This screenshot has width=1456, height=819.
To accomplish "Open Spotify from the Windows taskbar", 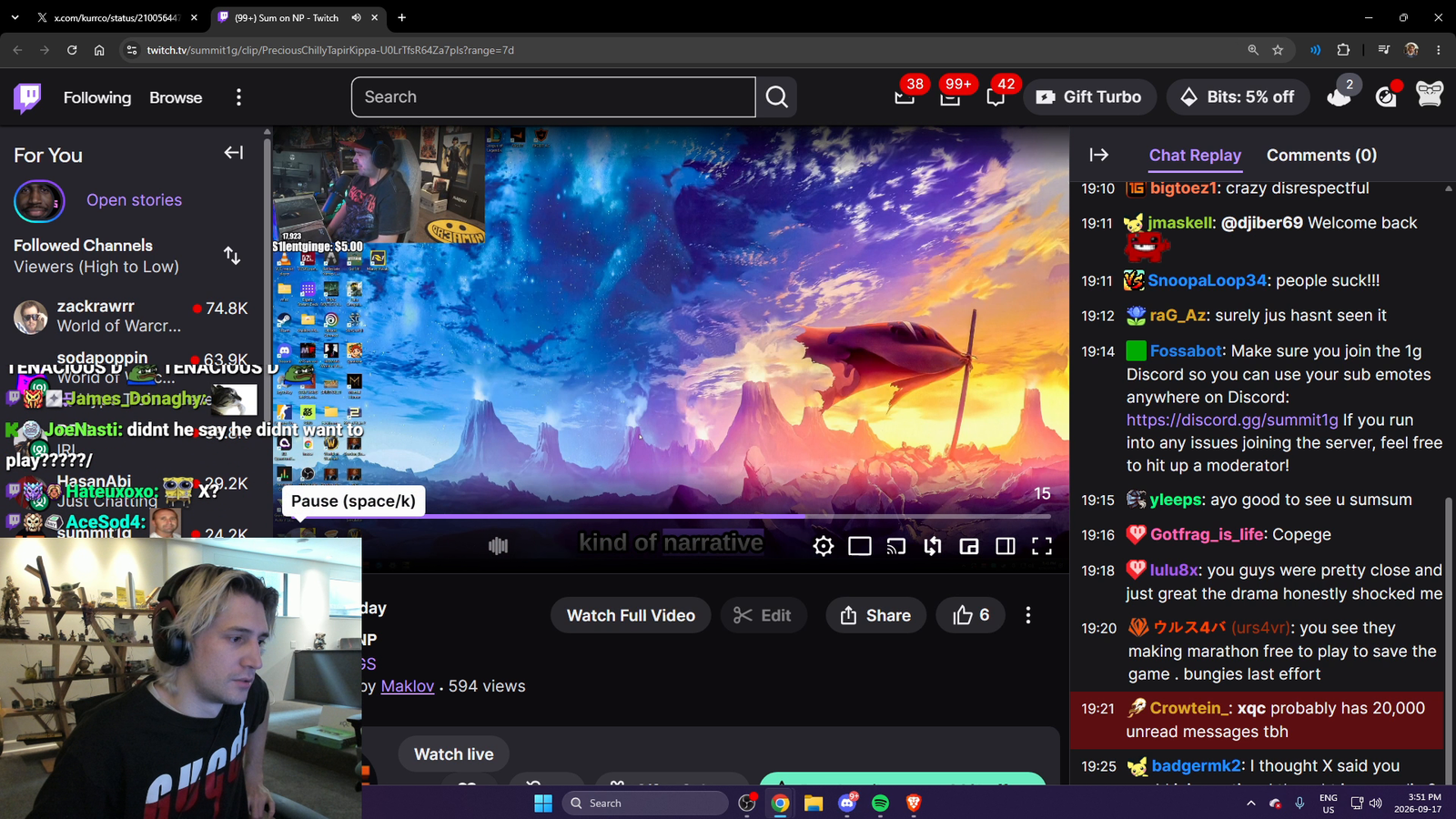I will [880, 803].
